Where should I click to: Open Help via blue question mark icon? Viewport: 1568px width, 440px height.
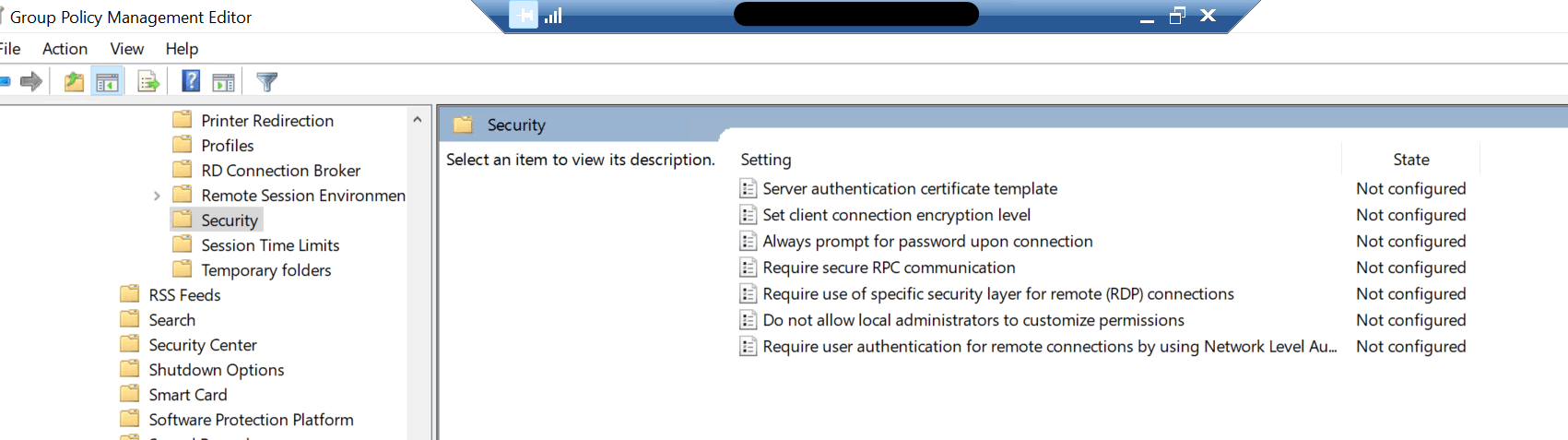191,81
